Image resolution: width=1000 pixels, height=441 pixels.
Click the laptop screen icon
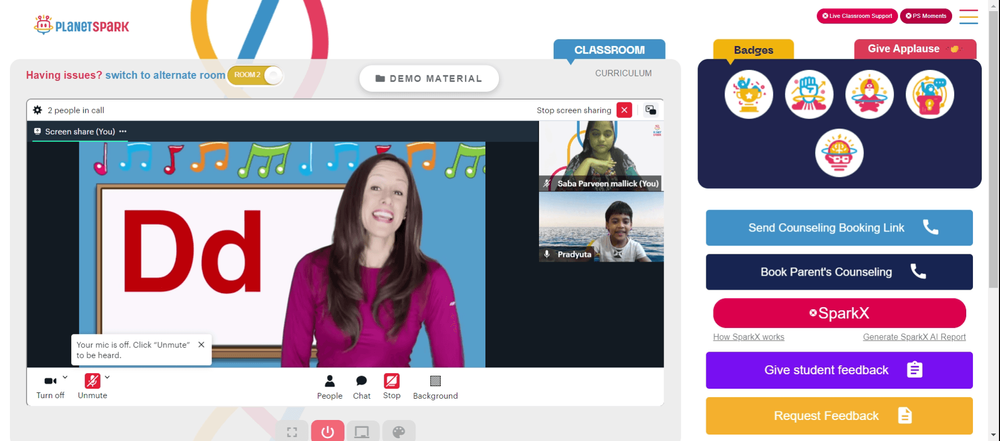[363, 432]
